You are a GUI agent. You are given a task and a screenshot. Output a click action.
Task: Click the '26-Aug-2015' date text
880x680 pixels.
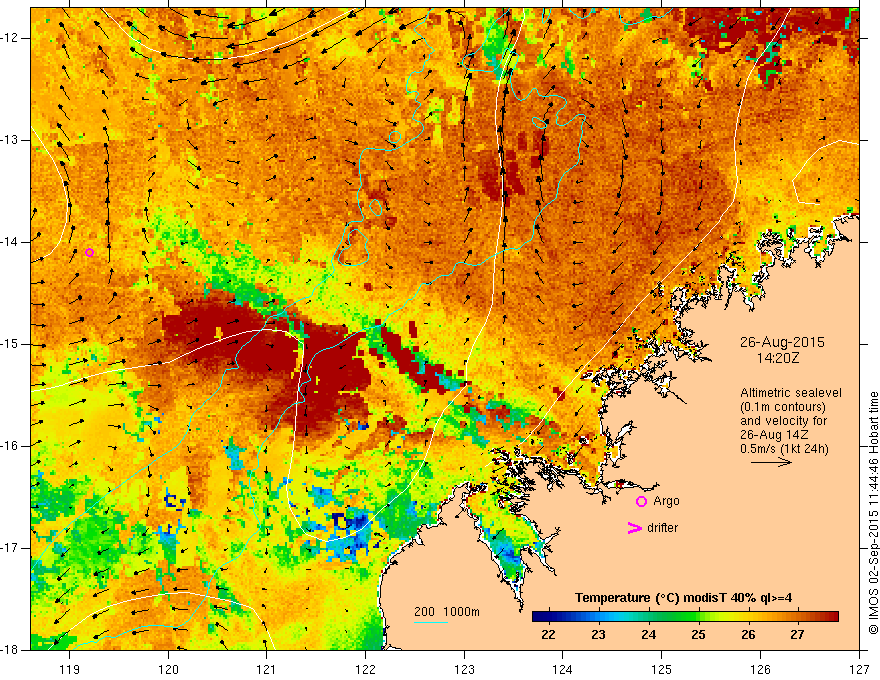click(782, 342)
